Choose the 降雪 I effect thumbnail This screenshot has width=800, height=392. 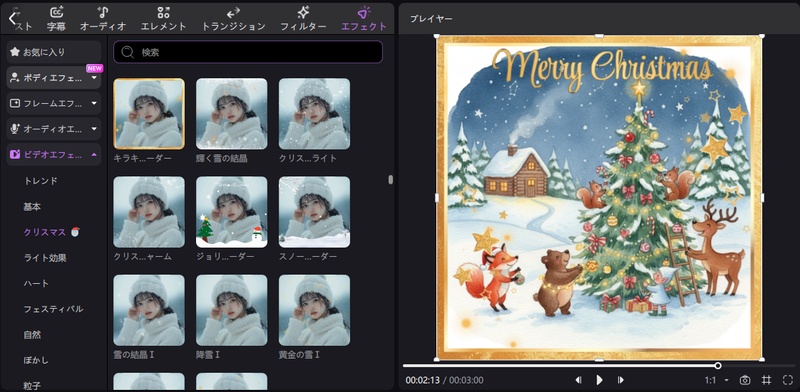pyautogui.click(x=232, y=310)
